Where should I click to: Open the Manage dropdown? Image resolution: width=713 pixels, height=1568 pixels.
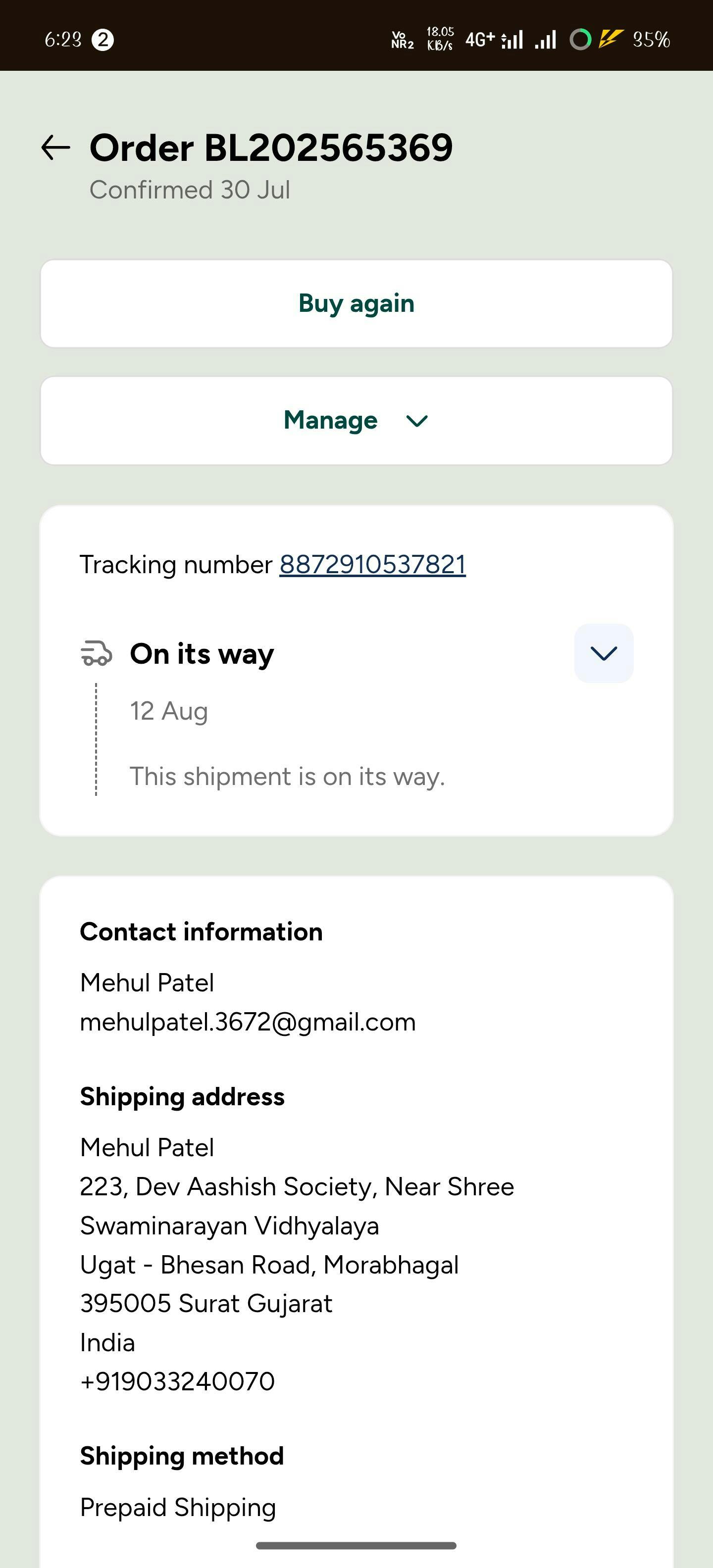[356, 421]
